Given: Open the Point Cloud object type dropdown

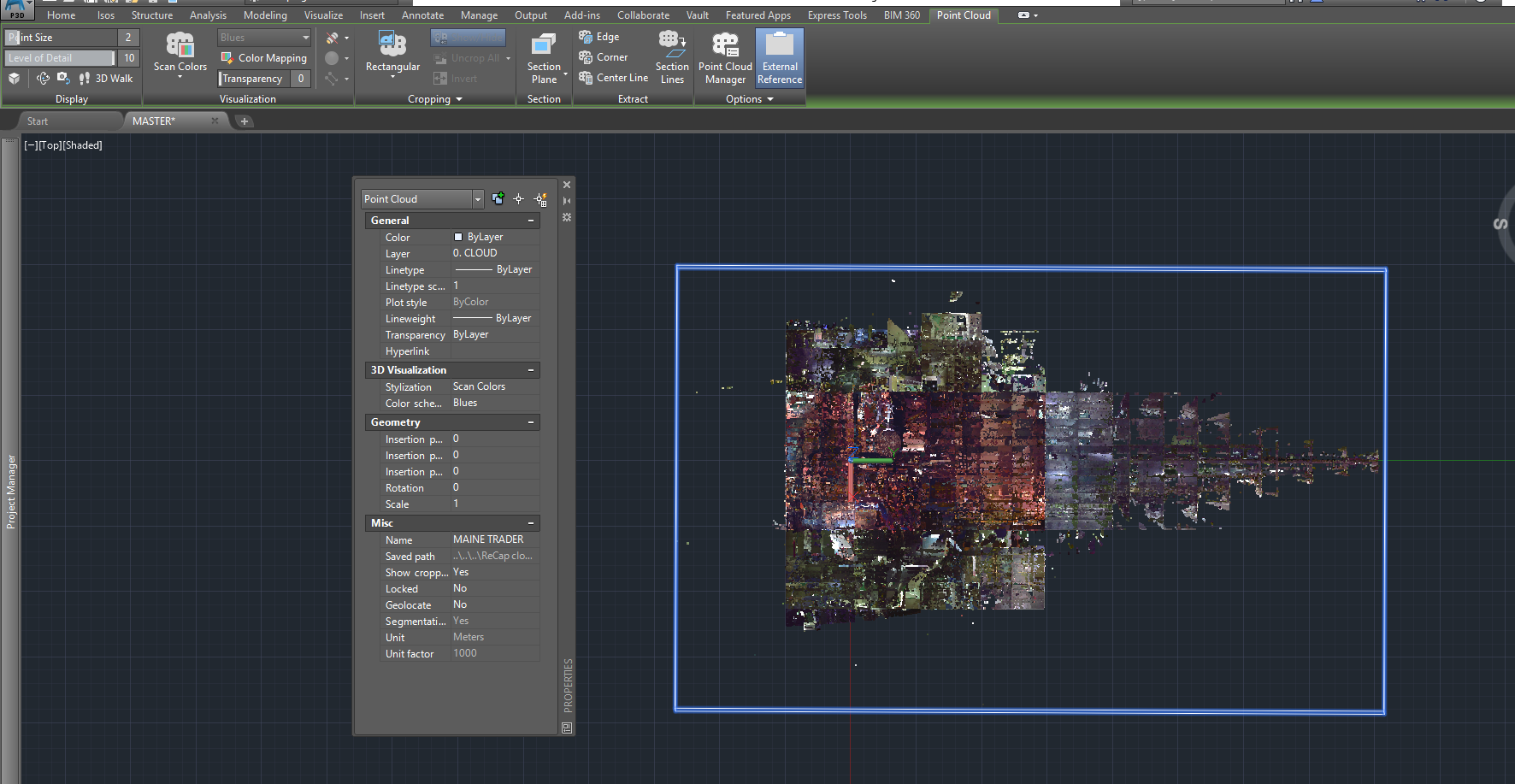Looking at the screenshot, I should tap(422, 199).
